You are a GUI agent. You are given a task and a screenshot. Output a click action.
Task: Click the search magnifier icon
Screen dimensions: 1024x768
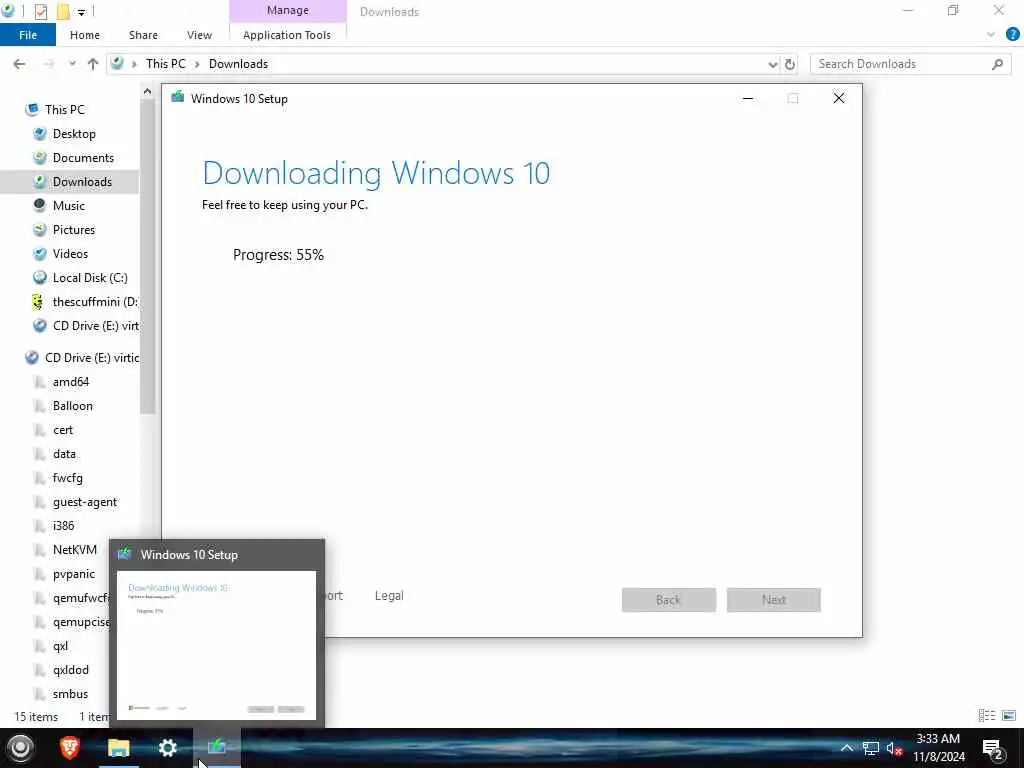coord(997,64)
